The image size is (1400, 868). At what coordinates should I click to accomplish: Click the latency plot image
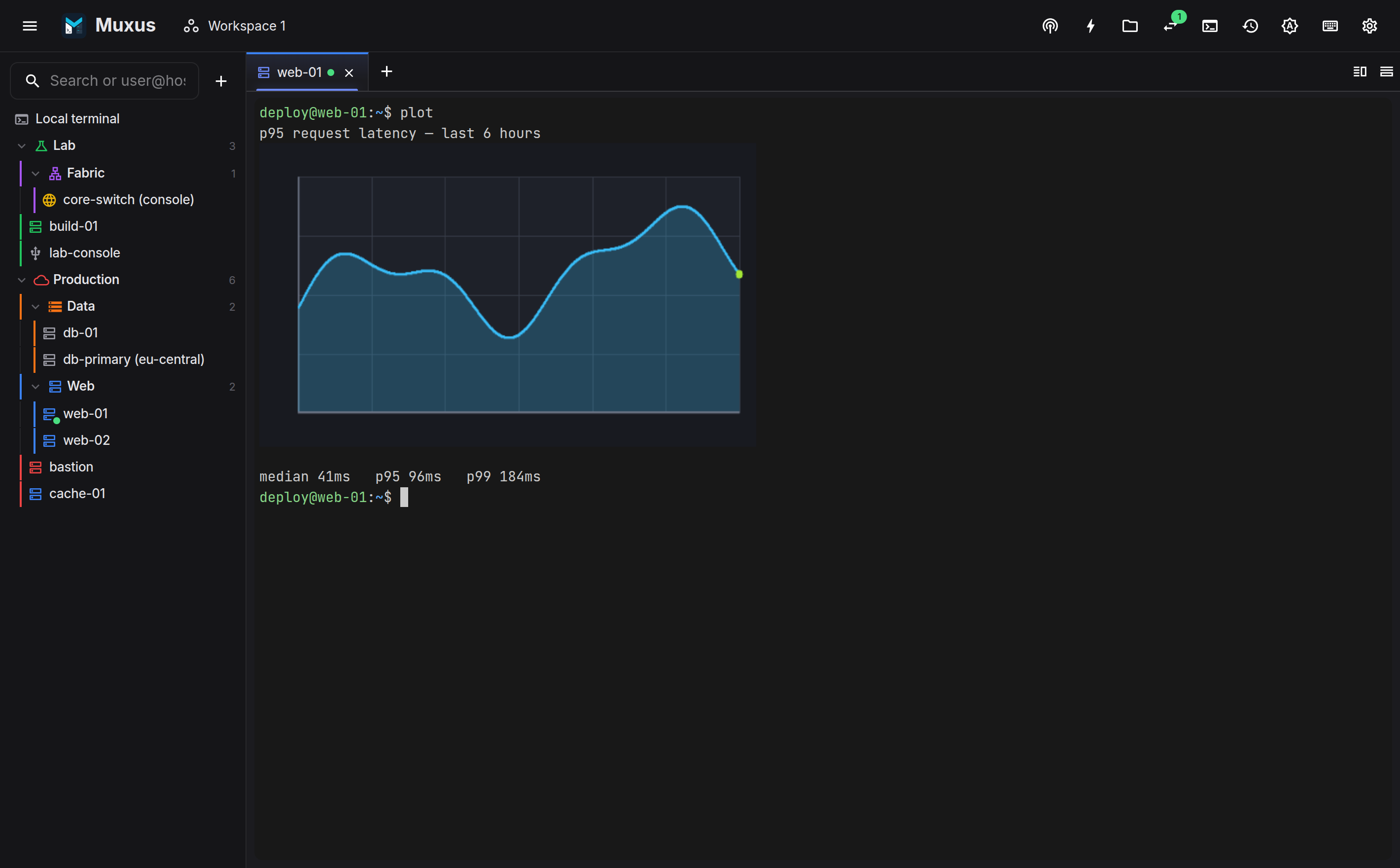507,295
